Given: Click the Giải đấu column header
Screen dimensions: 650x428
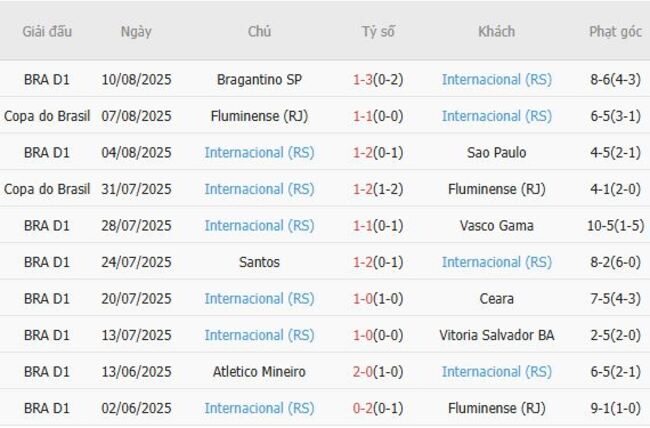Looking at the screenshot, I should click(x=47, y=32).
